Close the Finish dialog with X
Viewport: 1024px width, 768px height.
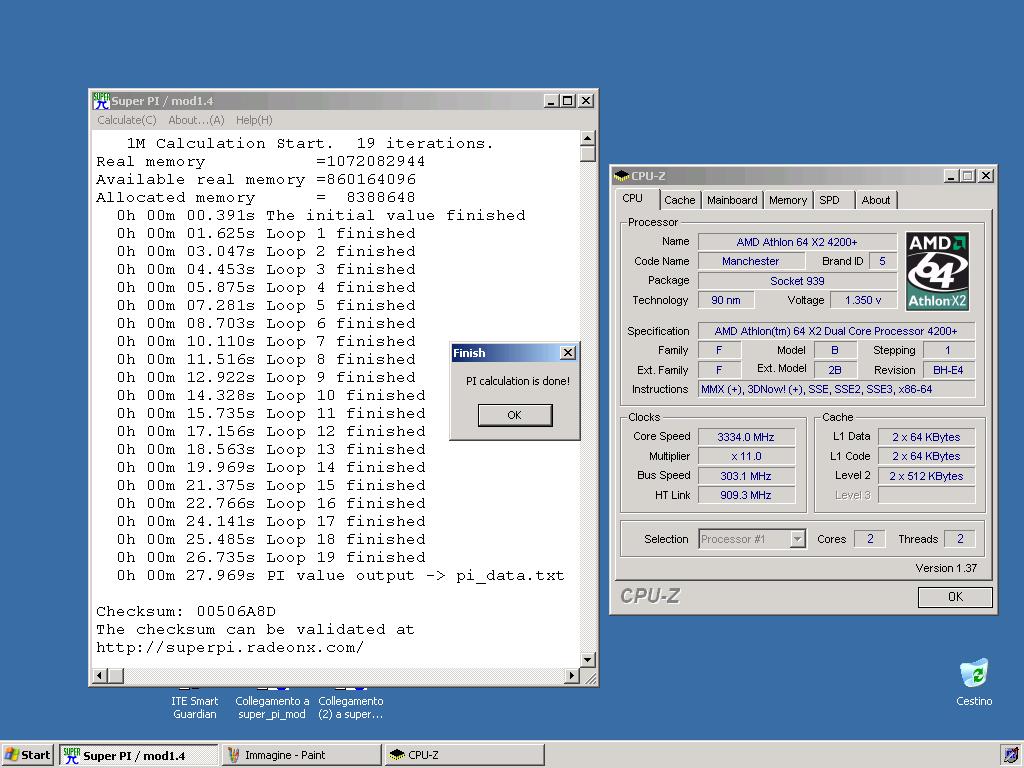(568, 353)
